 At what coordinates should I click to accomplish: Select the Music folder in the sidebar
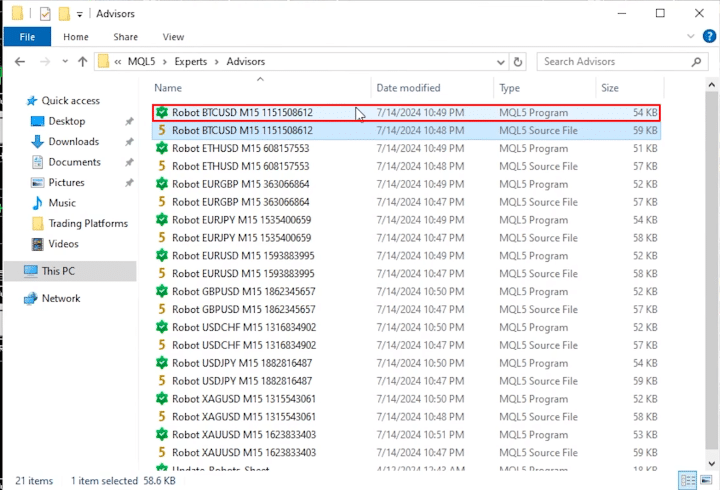point(62,203)
